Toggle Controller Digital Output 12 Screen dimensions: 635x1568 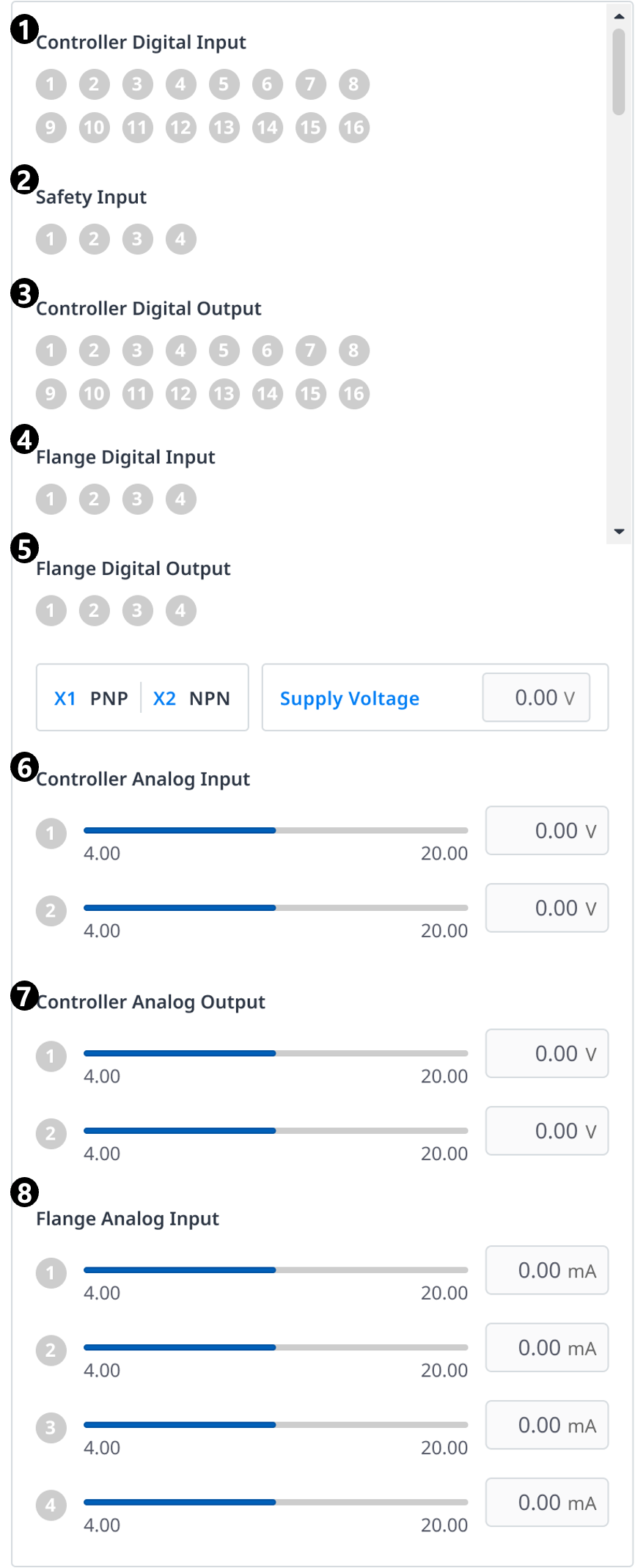[x=180, y=394]
